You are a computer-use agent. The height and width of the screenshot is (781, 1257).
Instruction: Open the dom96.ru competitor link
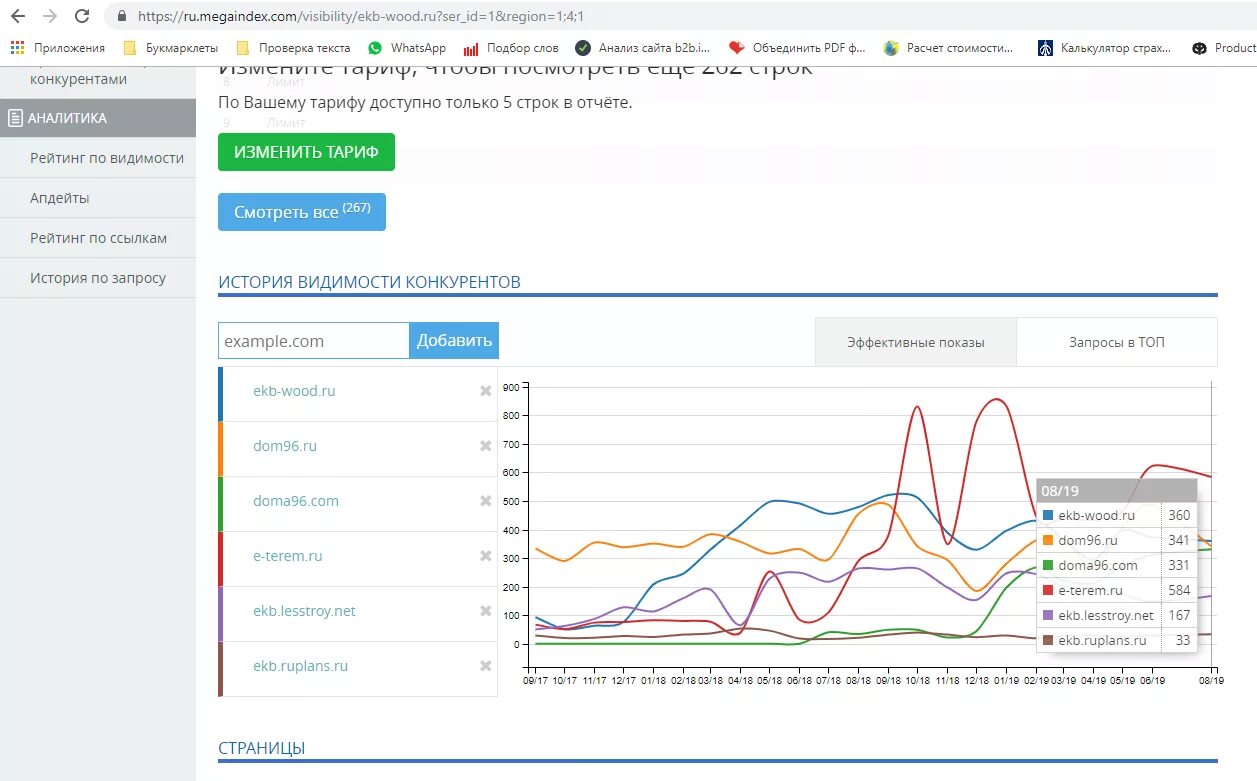(x=285, y=446)
